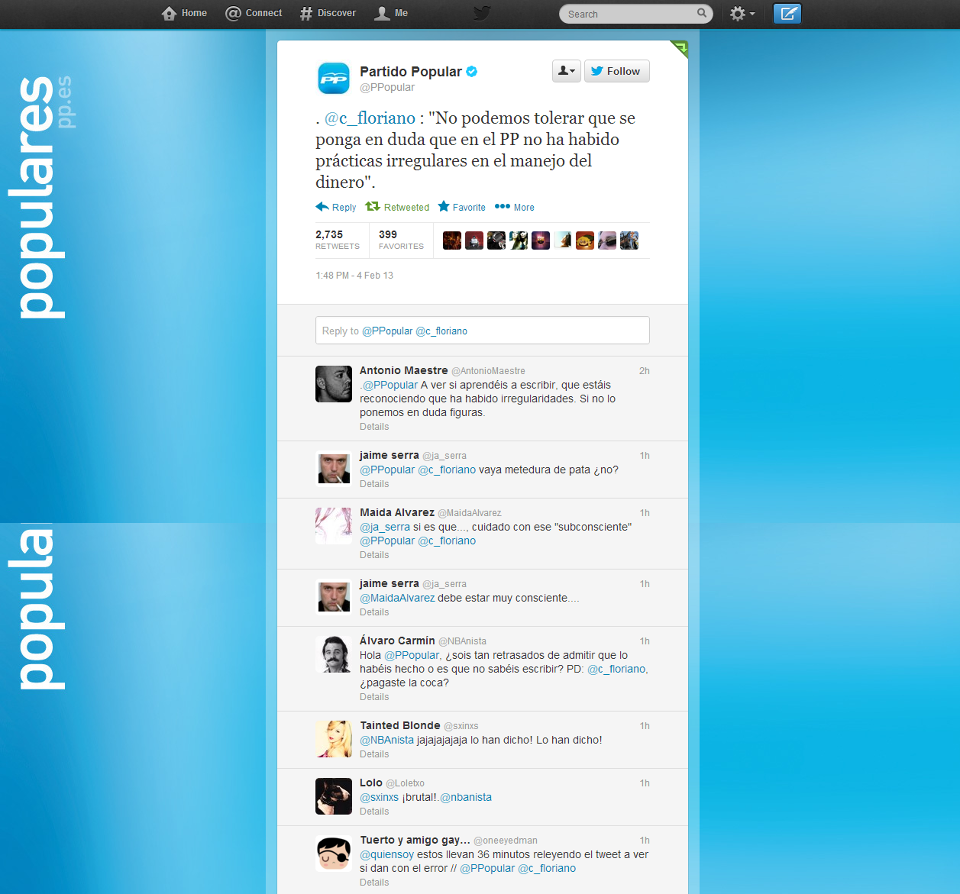Screen dimensions: 960x894
Task: Click the reply box to @PPopular @c_floriano
Action: pyautogui.click(x=482, y=331)
